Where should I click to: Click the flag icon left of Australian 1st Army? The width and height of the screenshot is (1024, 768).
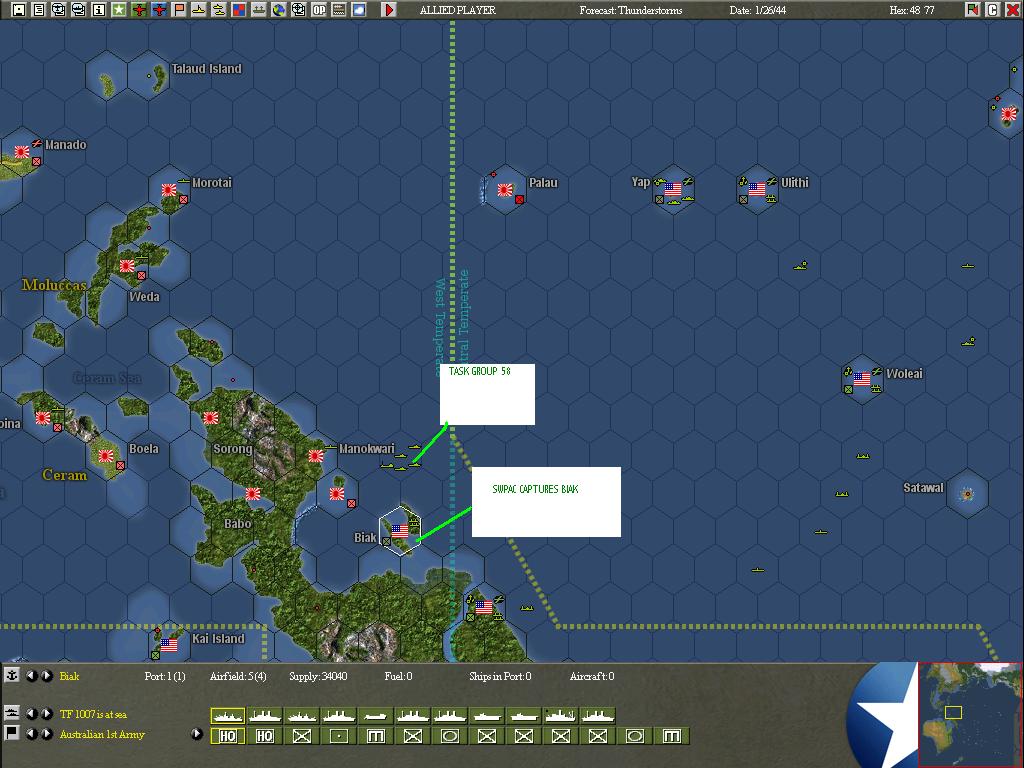11,733
